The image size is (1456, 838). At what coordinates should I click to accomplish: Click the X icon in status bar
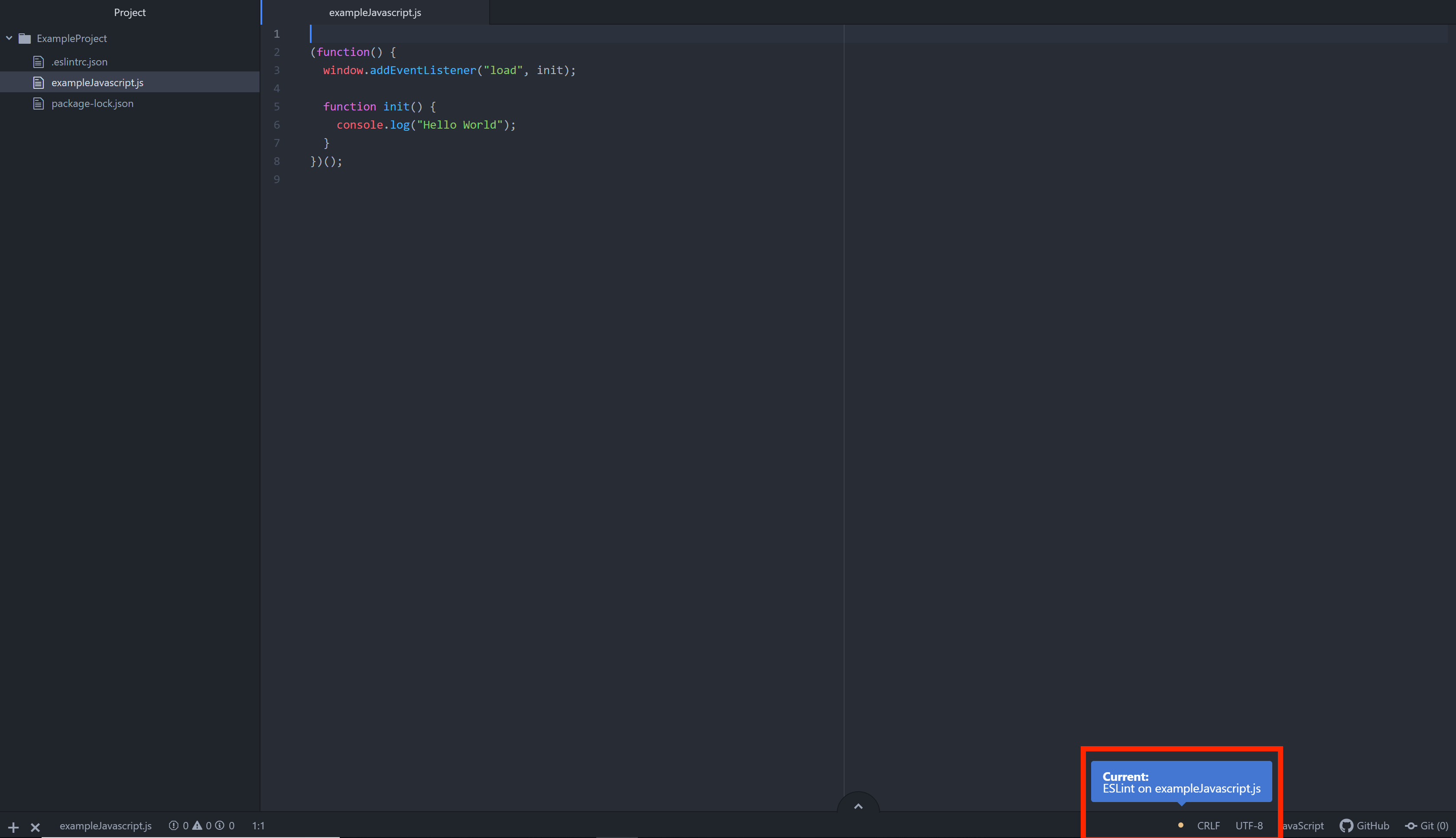tap(35, 827)
